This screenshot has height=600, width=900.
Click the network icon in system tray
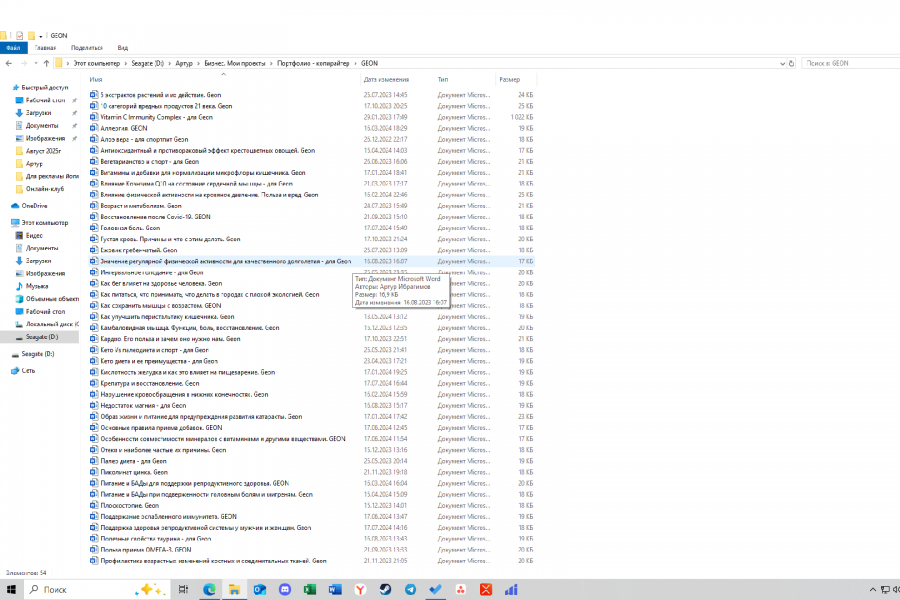[885, 590]
